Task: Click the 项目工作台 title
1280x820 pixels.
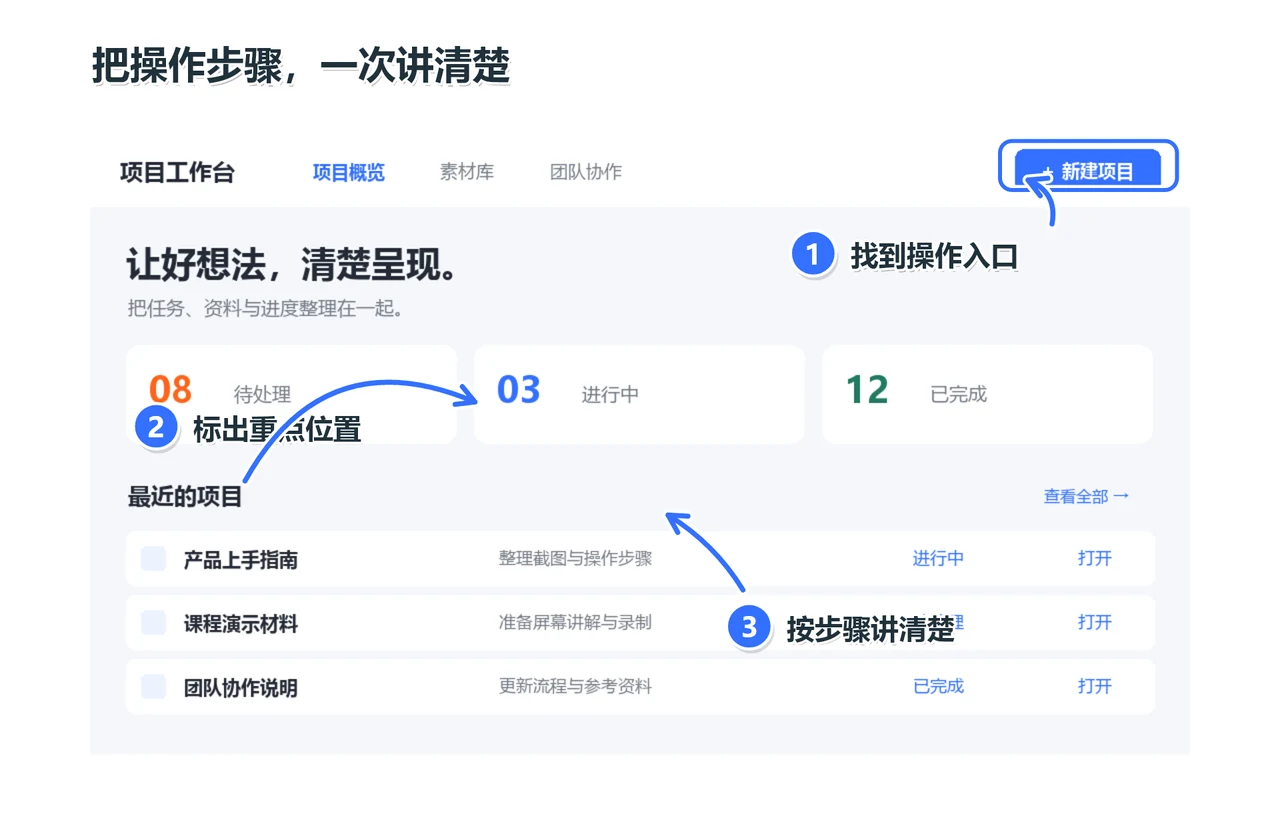Action: [177, 172]
